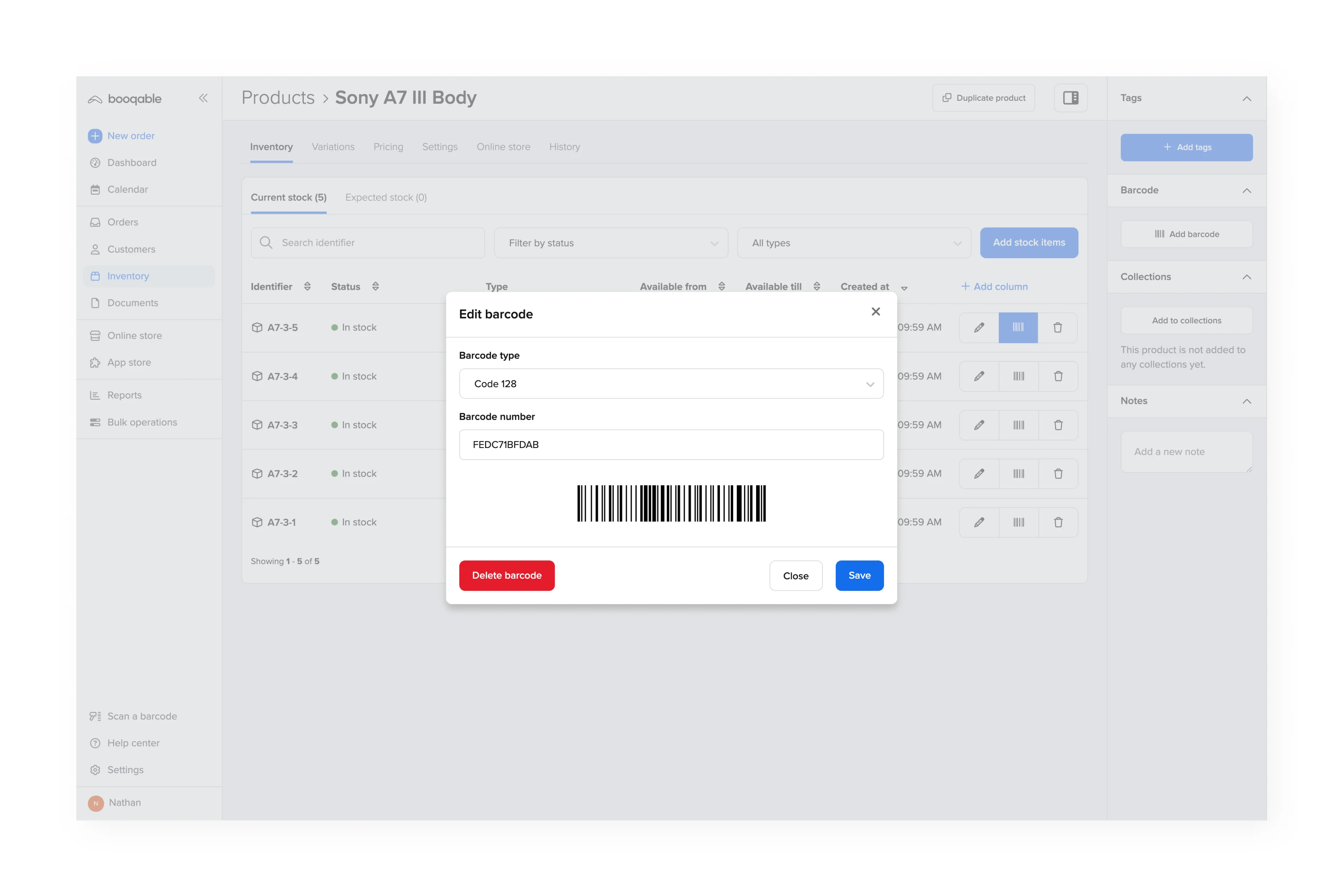Sort by Status column

pyautogui.click(x=376, y=286)
